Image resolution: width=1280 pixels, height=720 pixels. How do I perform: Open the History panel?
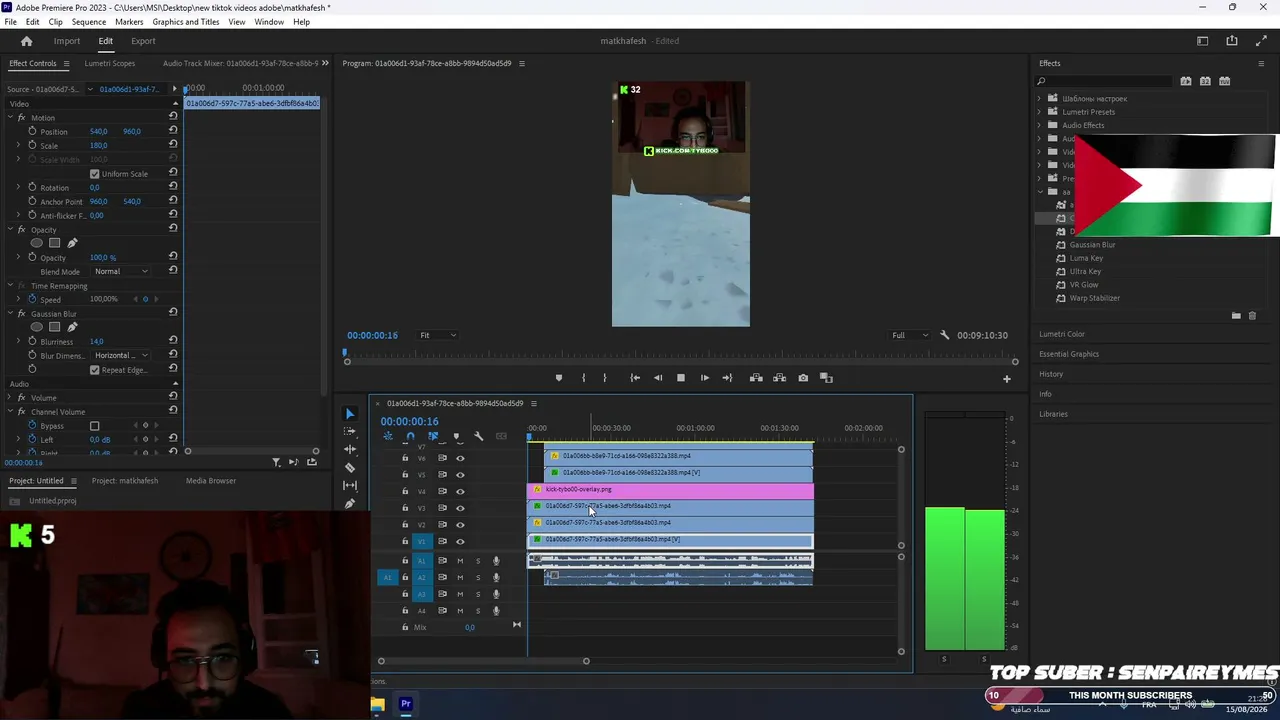click(x=1051, y=374)
